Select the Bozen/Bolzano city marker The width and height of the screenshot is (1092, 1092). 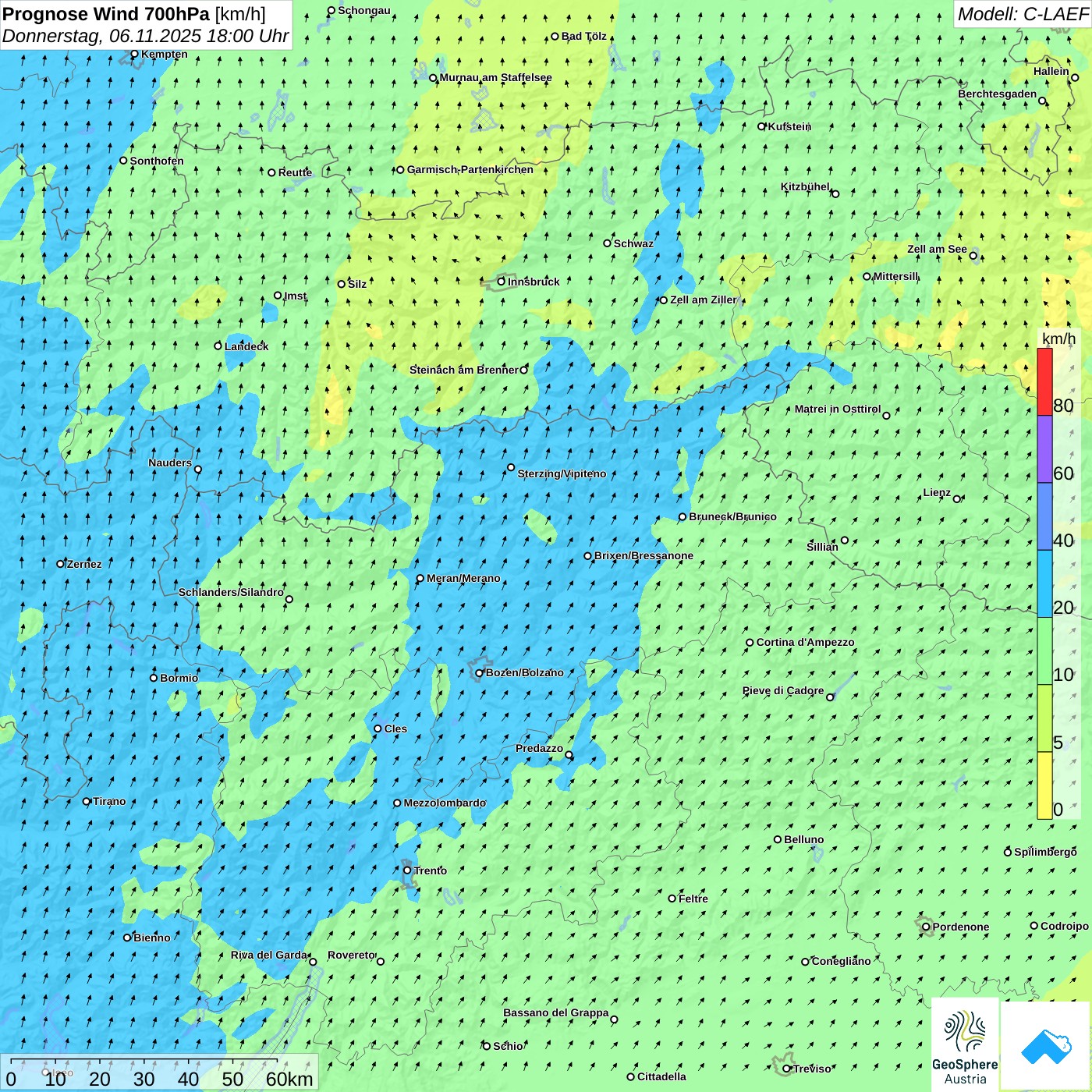tap(480, 673)
